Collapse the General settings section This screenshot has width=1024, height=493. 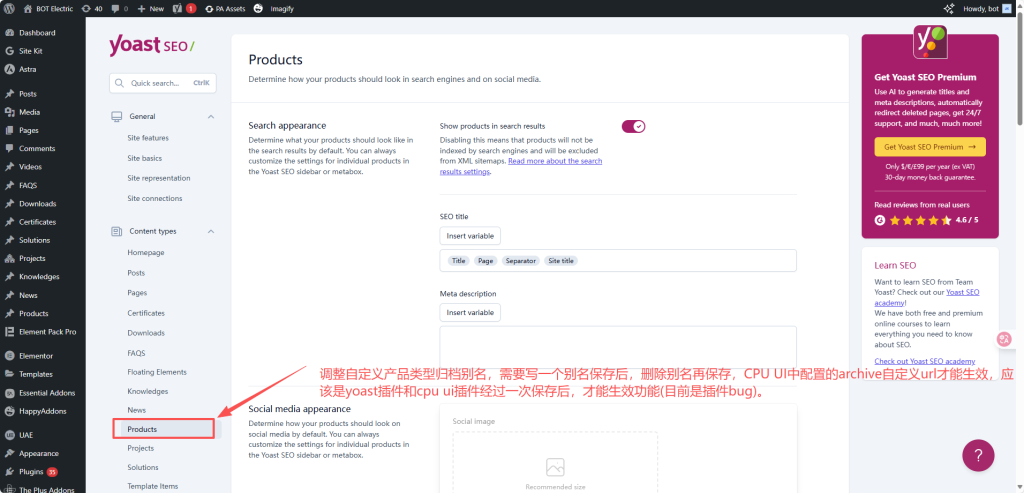[x=210, y=117]
